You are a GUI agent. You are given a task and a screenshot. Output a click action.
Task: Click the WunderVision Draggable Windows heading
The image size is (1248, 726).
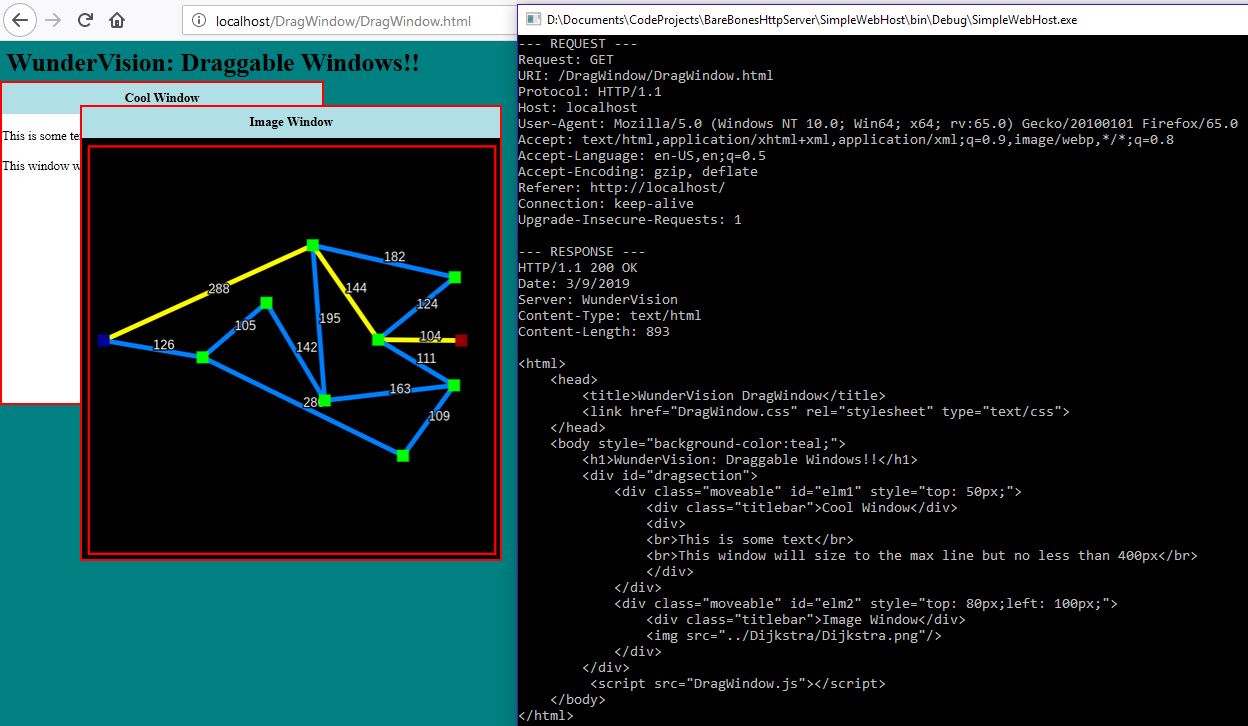point(213,62)
